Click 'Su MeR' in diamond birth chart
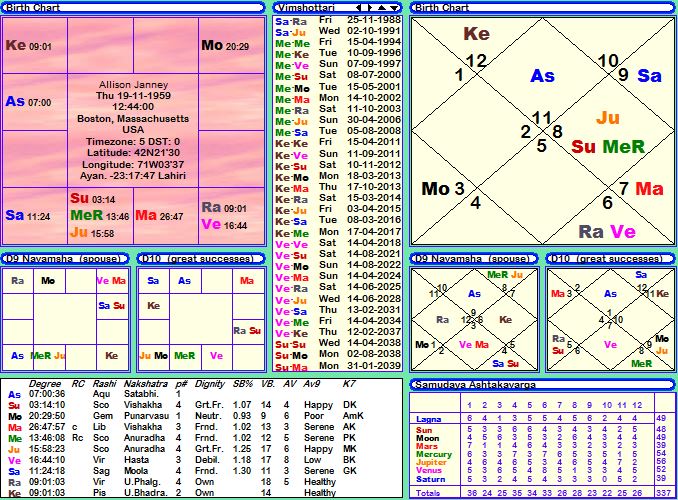 point(608,147)
